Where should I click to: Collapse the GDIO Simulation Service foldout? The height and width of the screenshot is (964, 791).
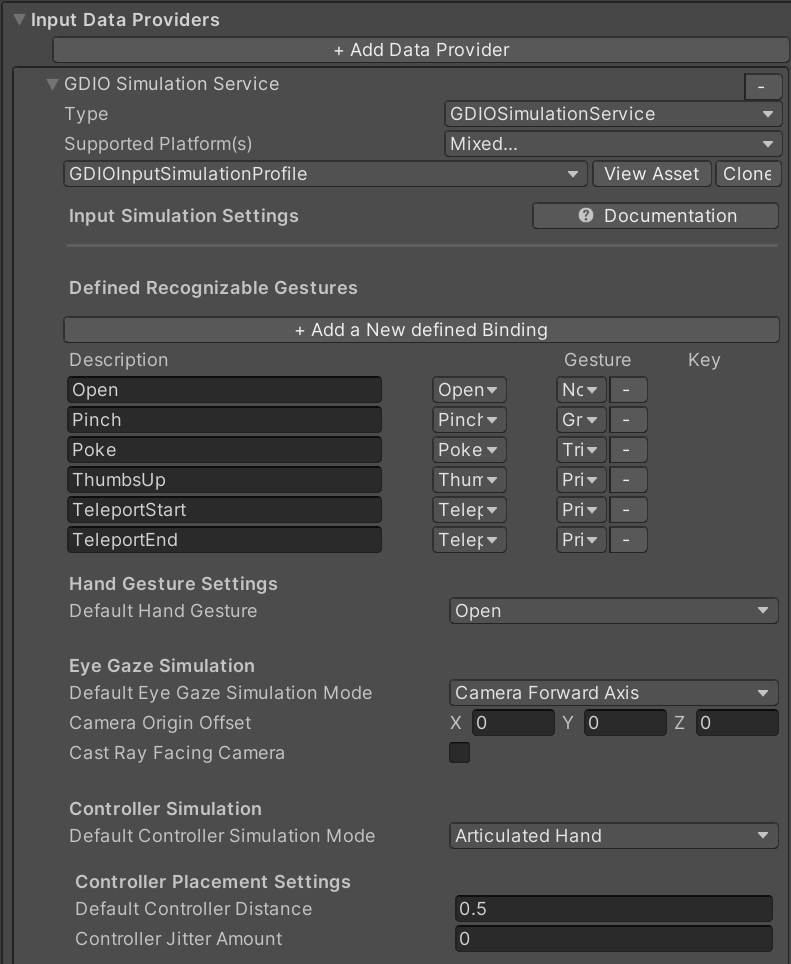coord(52,84)
